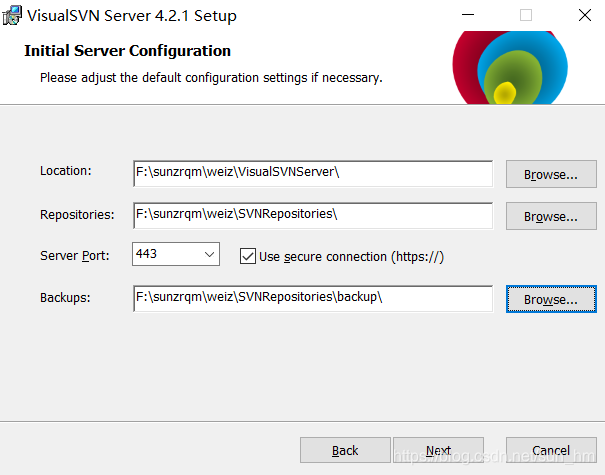Image resolution: width=605 pixels, height=475 pixels.
Task: Click the 'Please adjust the default configuration' text
Action: tap(211, 78)
